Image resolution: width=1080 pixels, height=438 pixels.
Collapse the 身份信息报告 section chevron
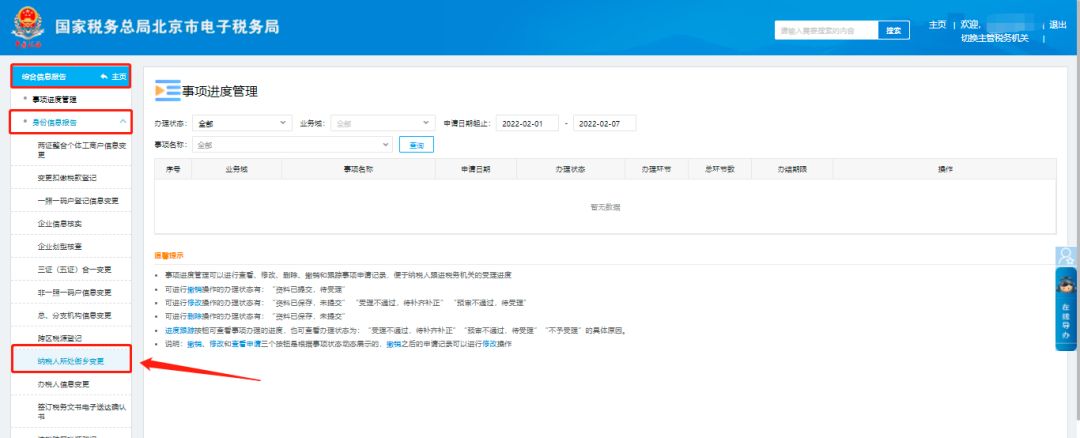[x=123, y=122]
